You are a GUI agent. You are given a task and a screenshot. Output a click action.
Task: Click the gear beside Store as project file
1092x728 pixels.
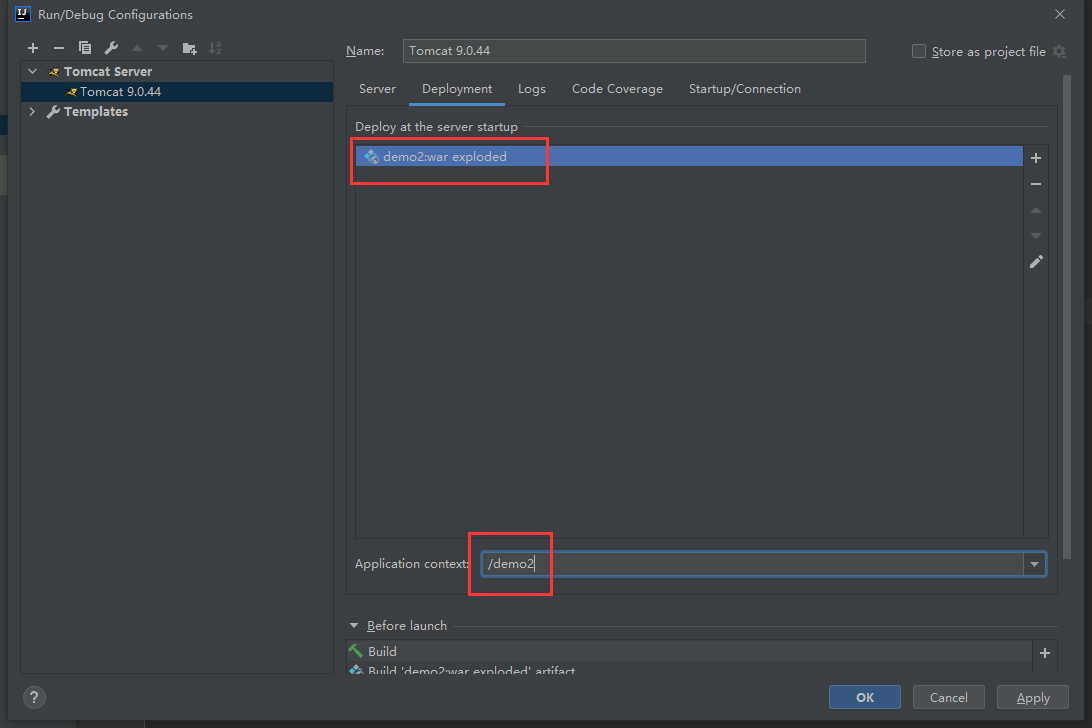coord(1059,52)
